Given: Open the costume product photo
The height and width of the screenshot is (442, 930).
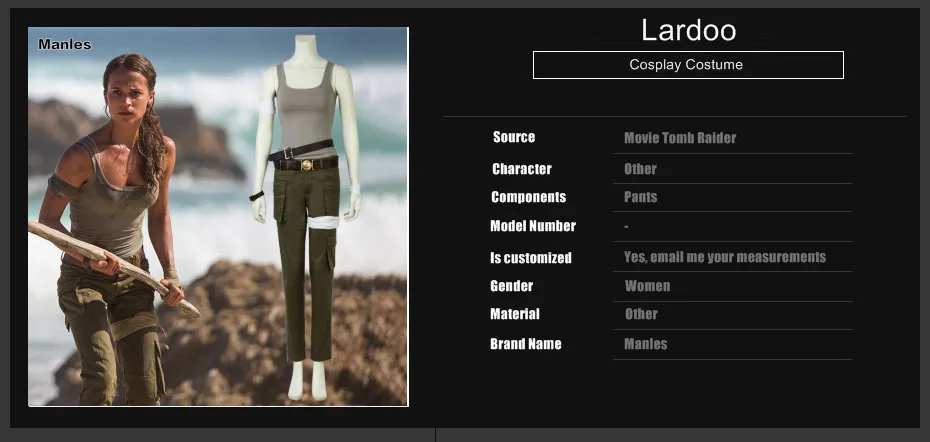Looking at the screenshot, I should pos(218,217).
